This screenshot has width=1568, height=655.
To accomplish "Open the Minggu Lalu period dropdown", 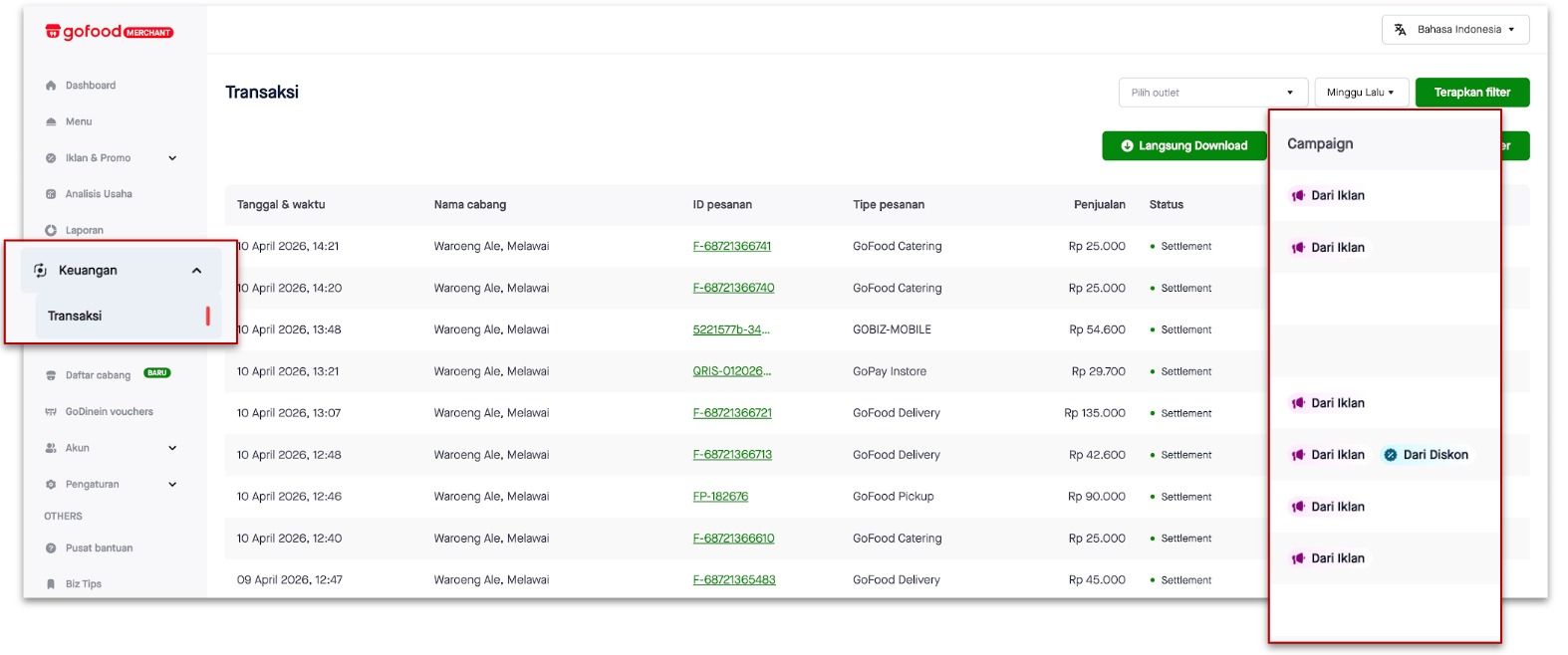I will (x=1362, y=93).
